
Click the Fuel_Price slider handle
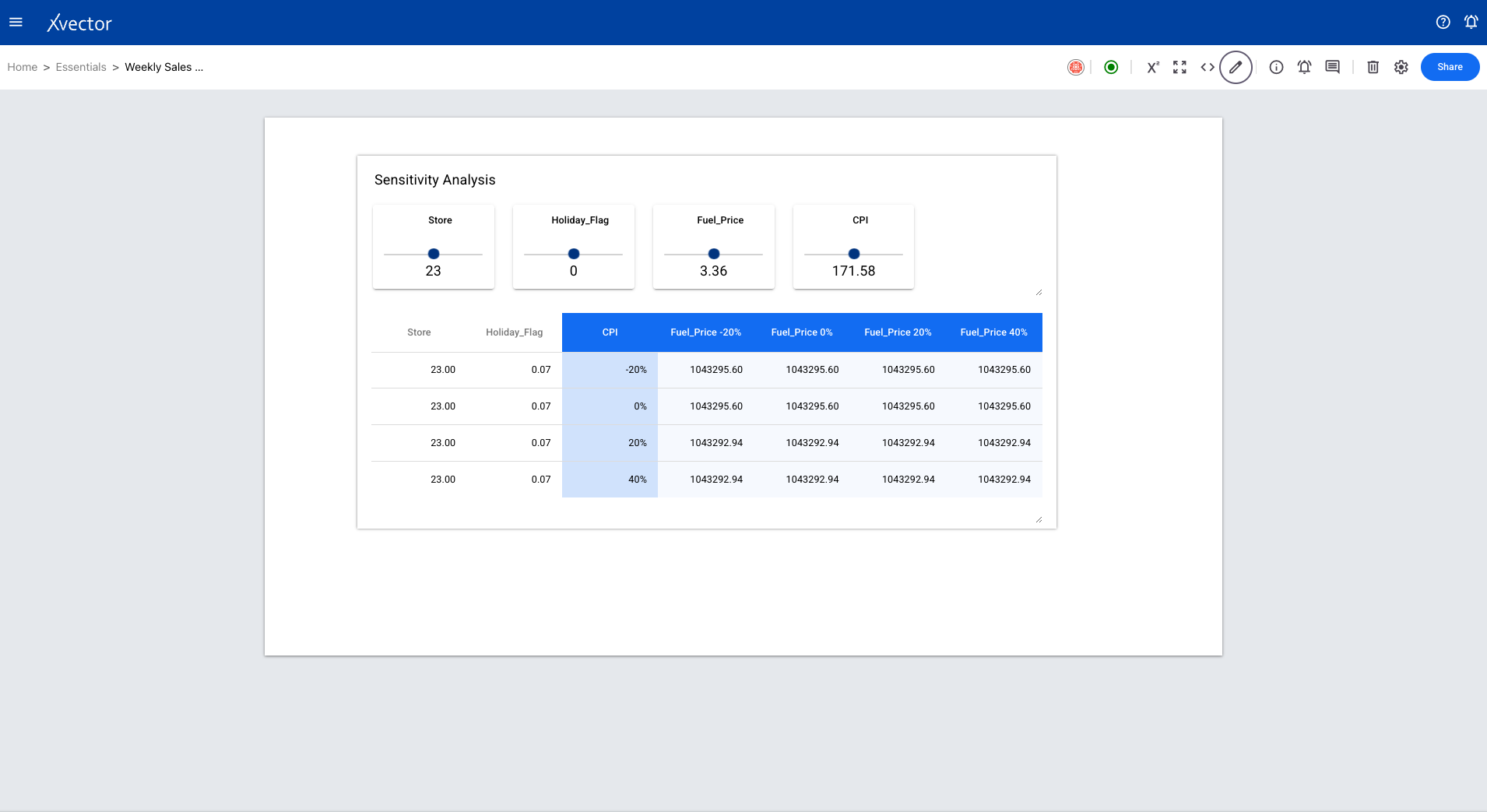(x=714, y=254)
